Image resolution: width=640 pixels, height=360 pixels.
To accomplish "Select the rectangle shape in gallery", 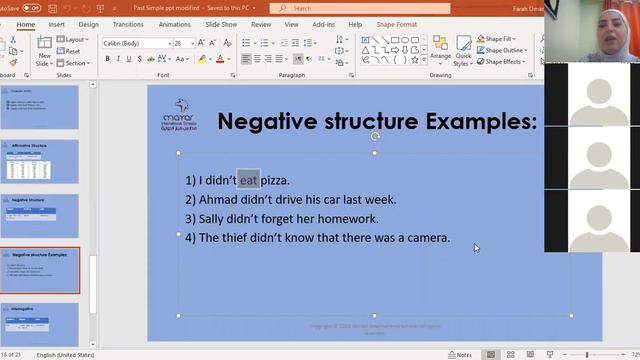I will tap(395, 40).
